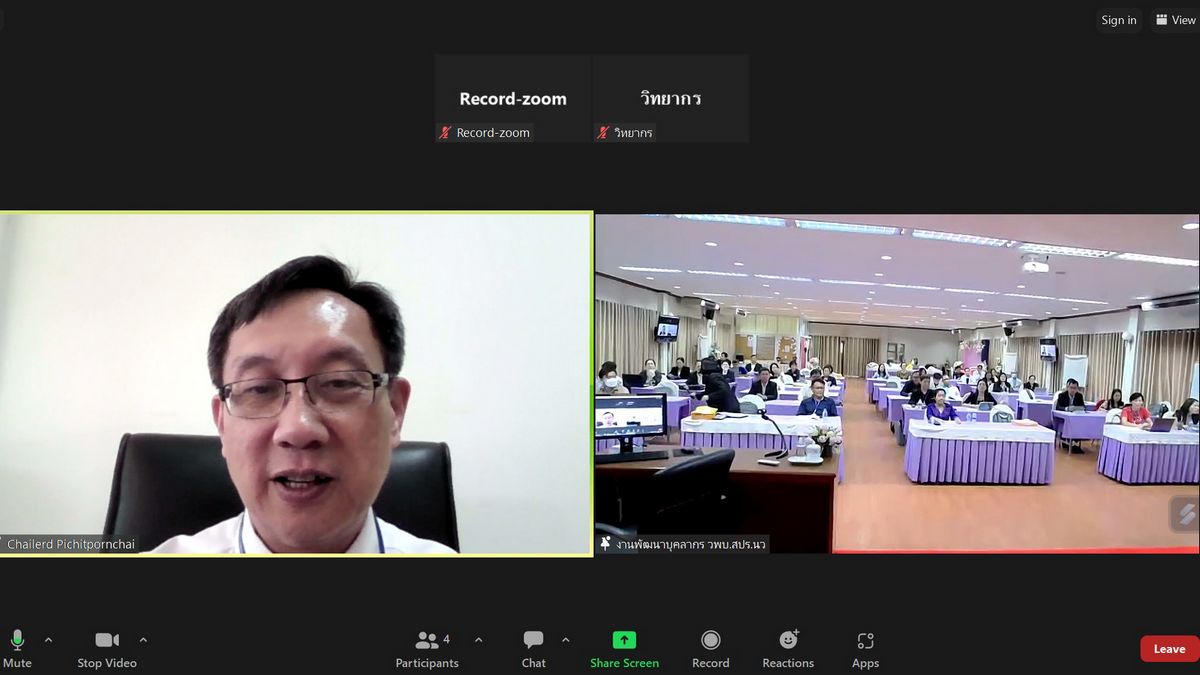1200x675 pixels.
Task: Expand the Chat options chevron
Action: pos(566,640)
